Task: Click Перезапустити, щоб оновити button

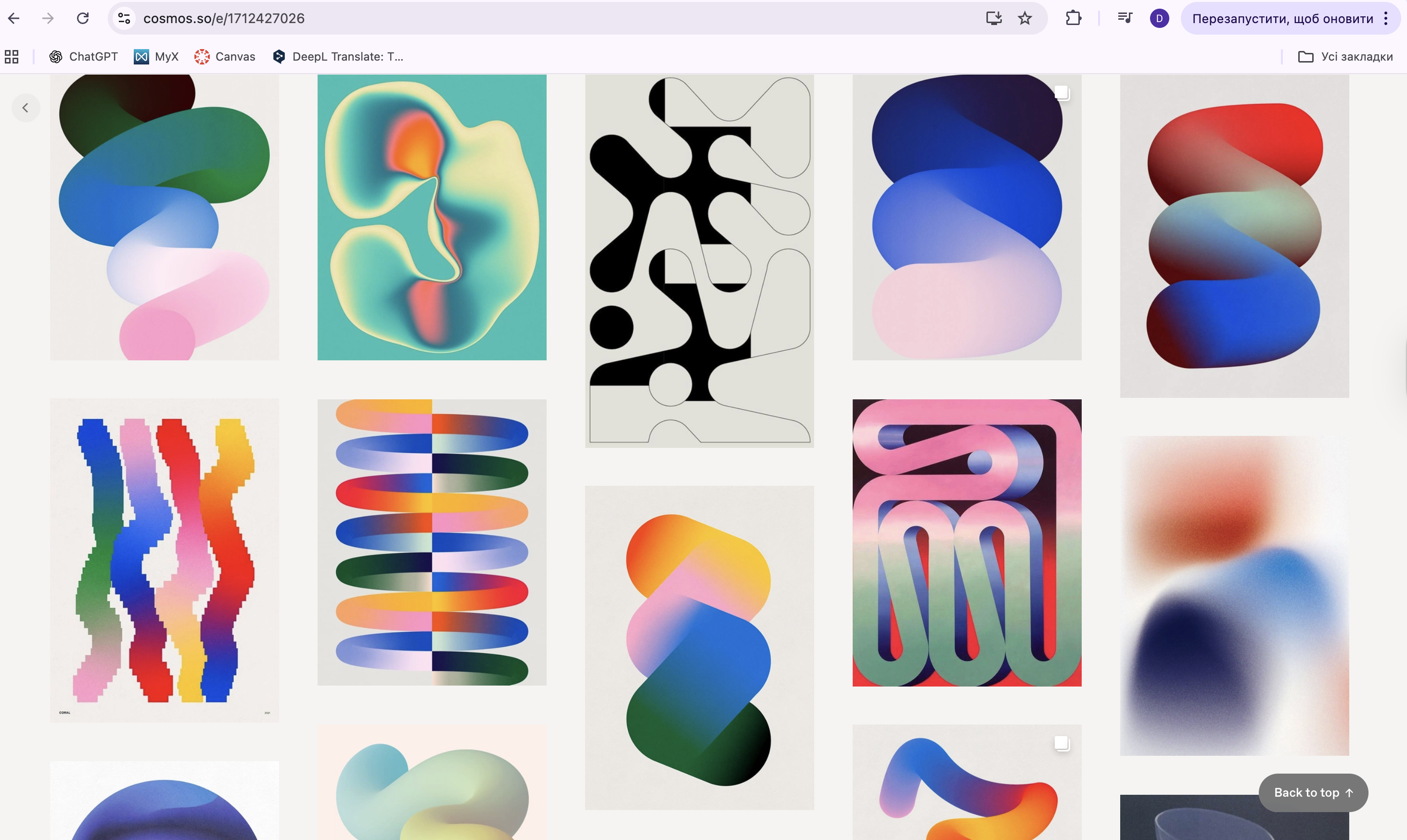Action: coord(1282,19)
